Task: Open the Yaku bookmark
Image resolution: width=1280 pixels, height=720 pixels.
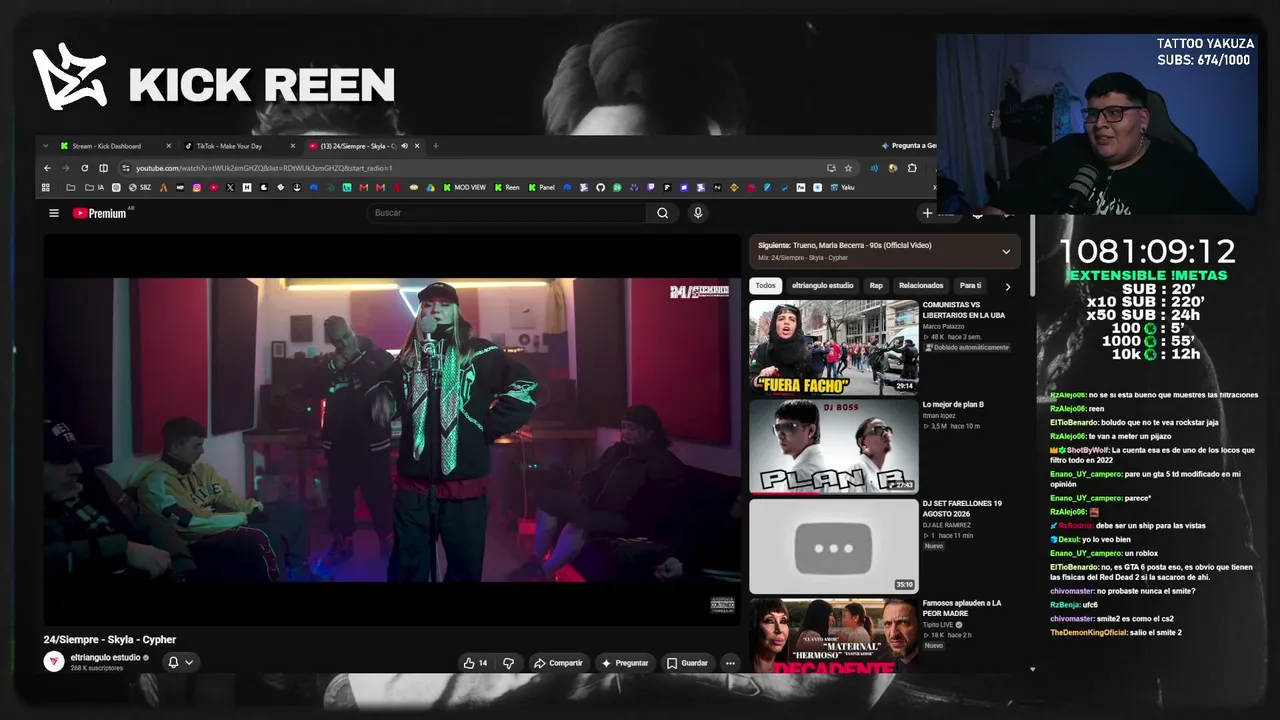Action: tap(841, 187)
